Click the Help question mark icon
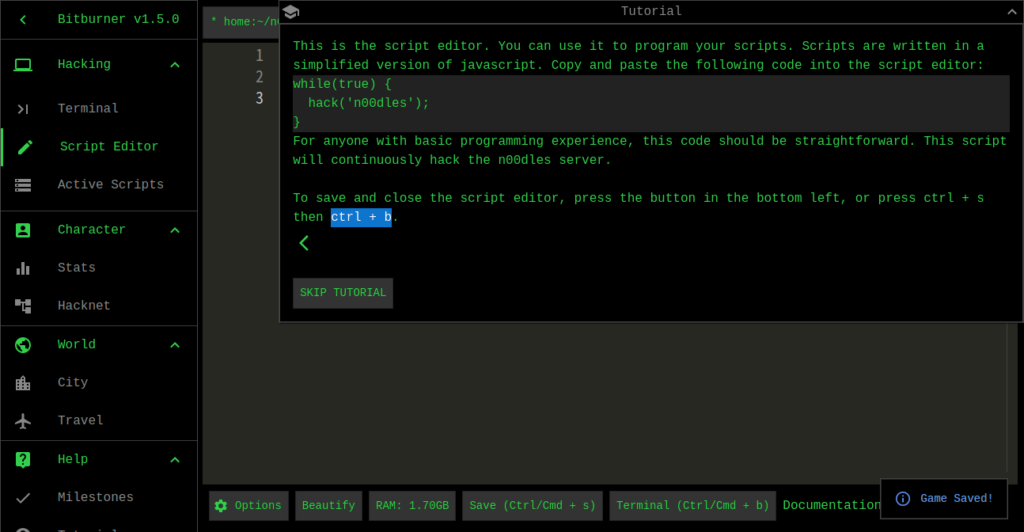 pos(23,460)
